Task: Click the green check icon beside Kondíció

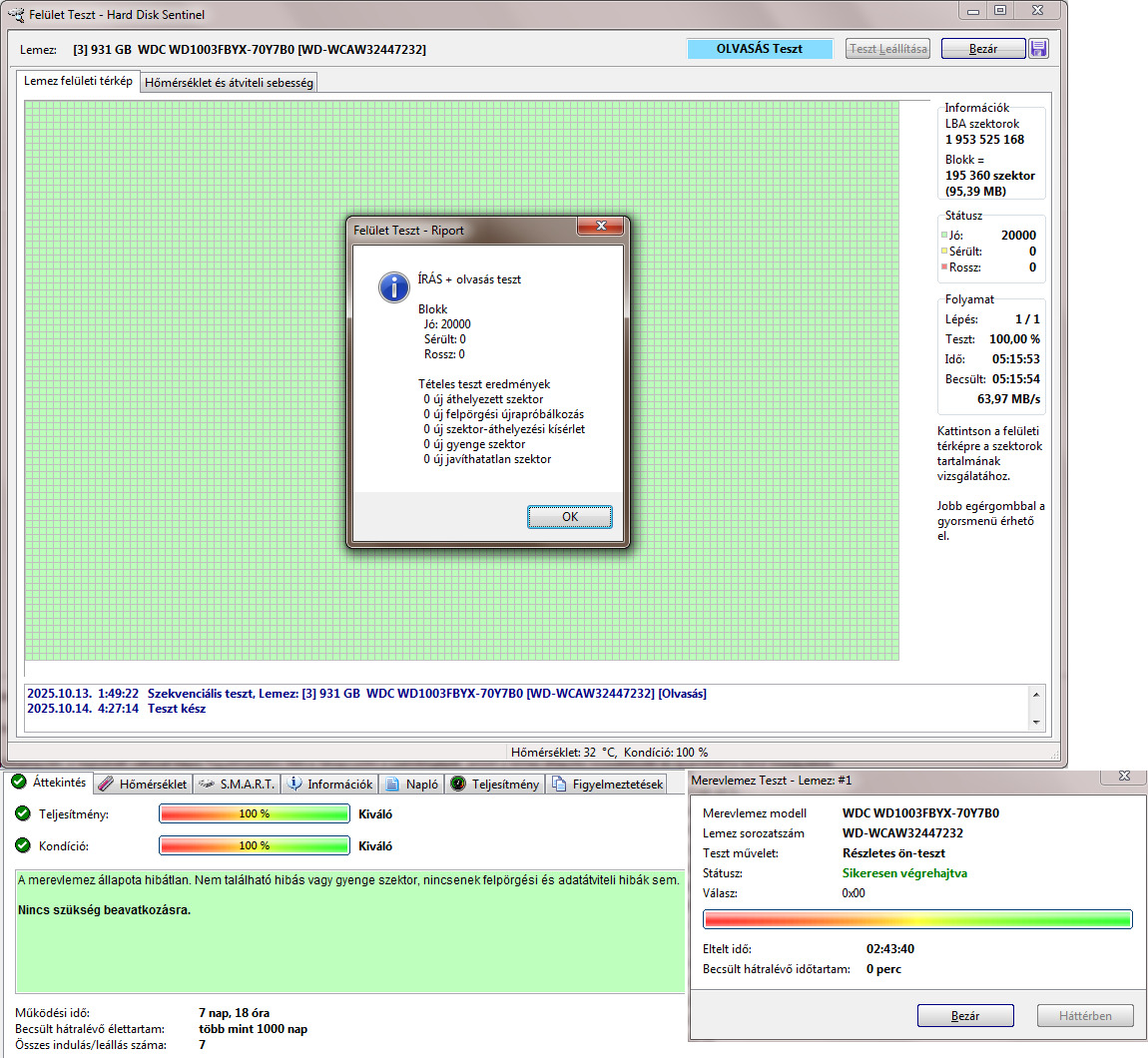Action: pos(23,845)
